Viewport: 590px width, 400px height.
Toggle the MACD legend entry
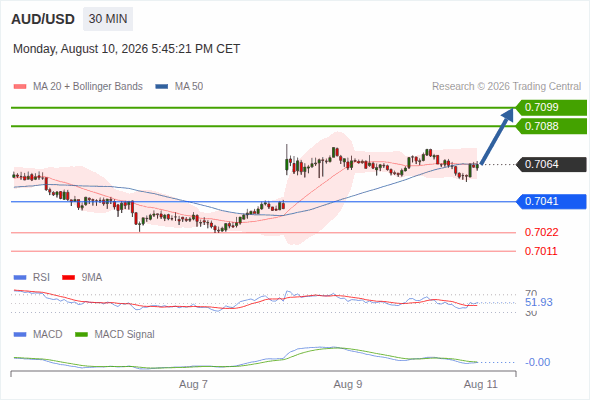pos(38,335)
